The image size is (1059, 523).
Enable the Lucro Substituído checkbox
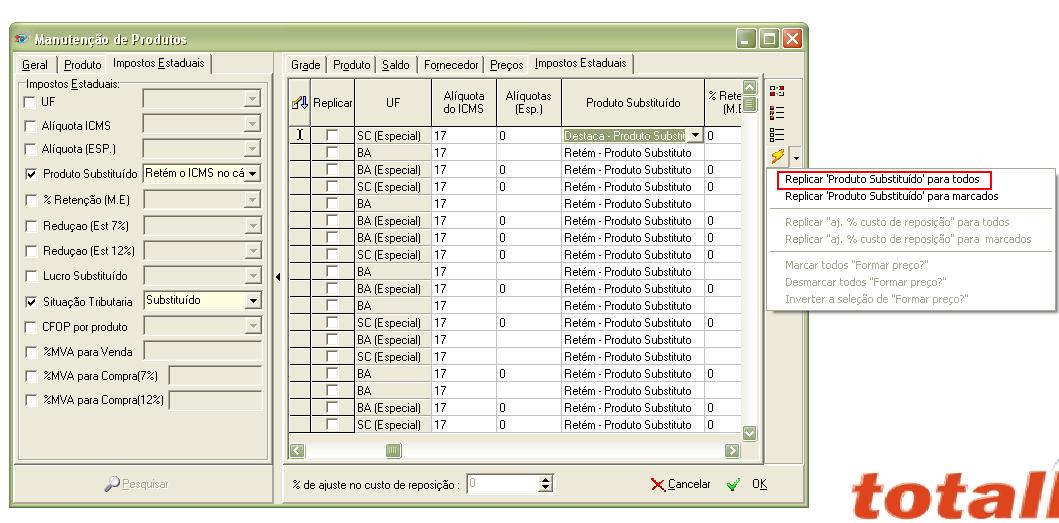point(31,276)
